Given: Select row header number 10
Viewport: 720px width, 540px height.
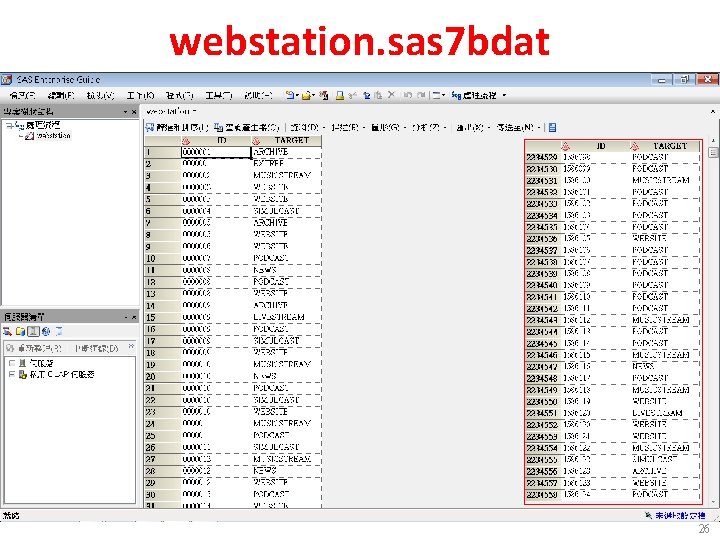Looking at the screenshot, I should click(163, 258).
